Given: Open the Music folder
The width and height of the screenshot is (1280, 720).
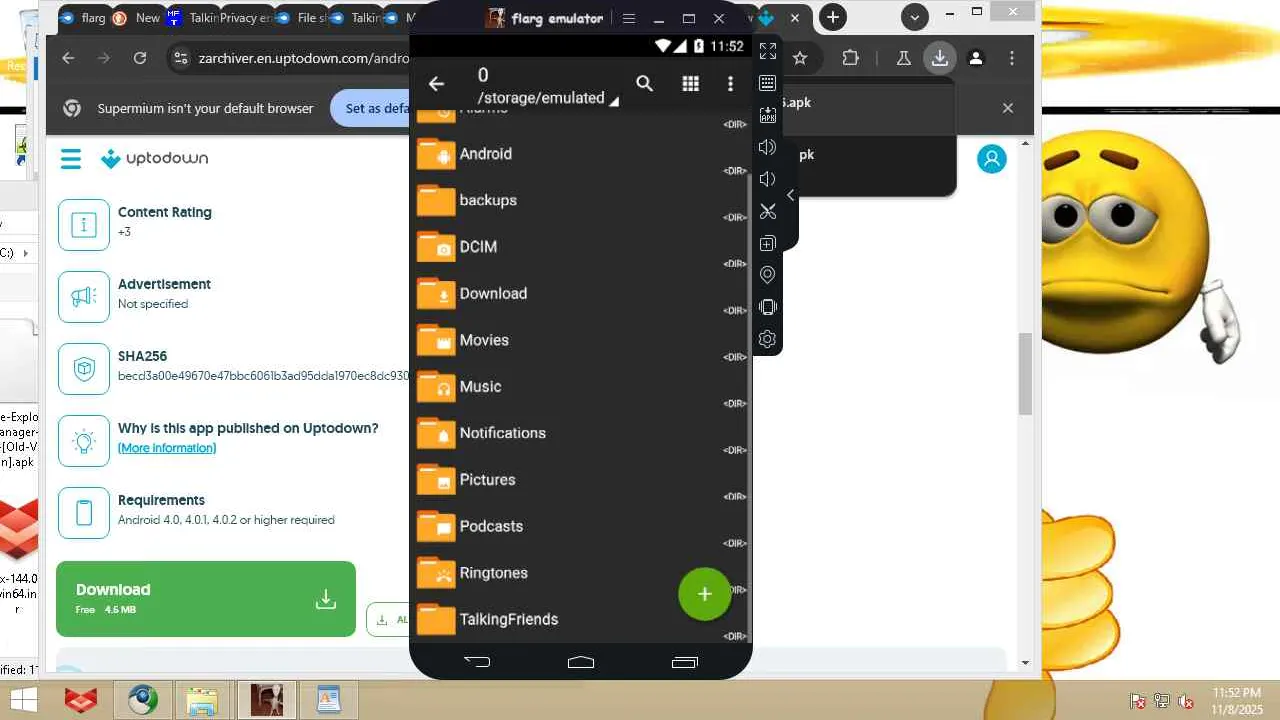Looking at the screenshot, I should pos(582,387).
